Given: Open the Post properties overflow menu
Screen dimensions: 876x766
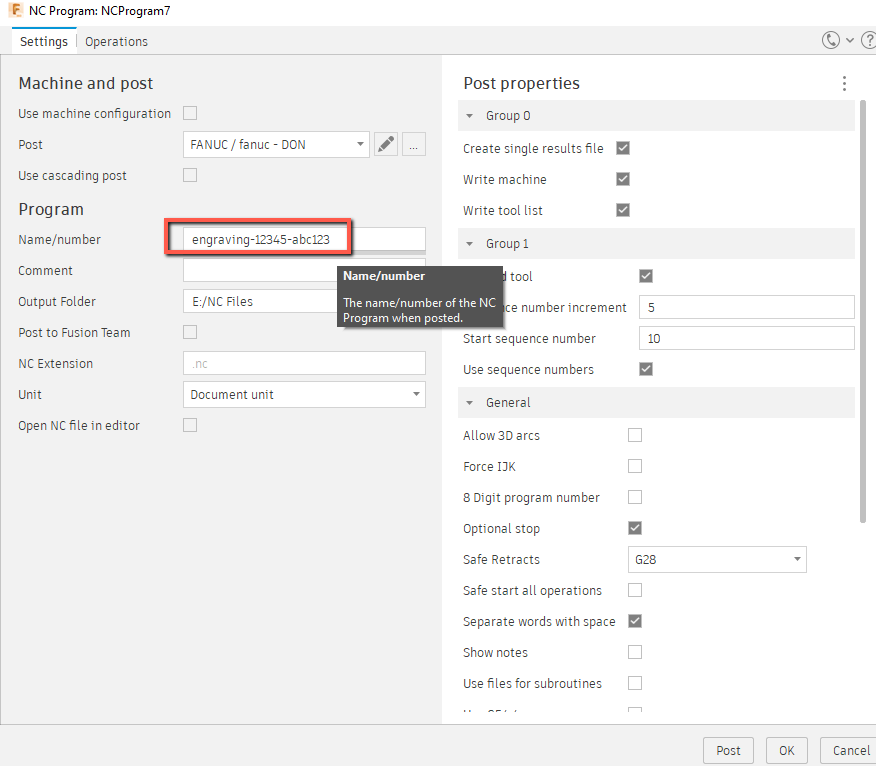Looking at the screenshot, I should [x=844, y=84].
